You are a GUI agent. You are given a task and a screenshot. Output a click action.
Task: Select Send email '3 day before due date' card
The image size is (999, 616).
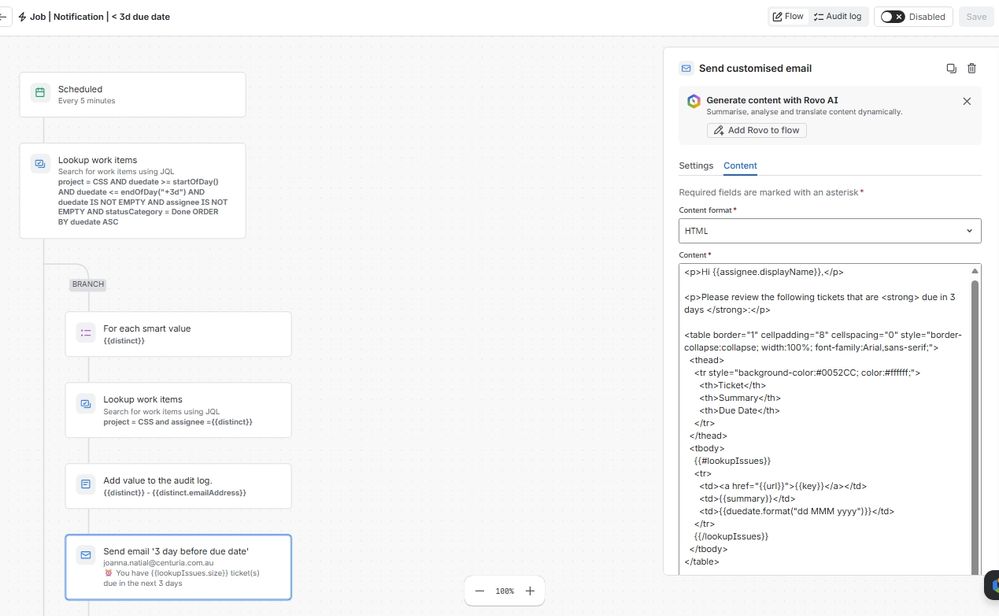pyautogui.click(x=178, y=567)
